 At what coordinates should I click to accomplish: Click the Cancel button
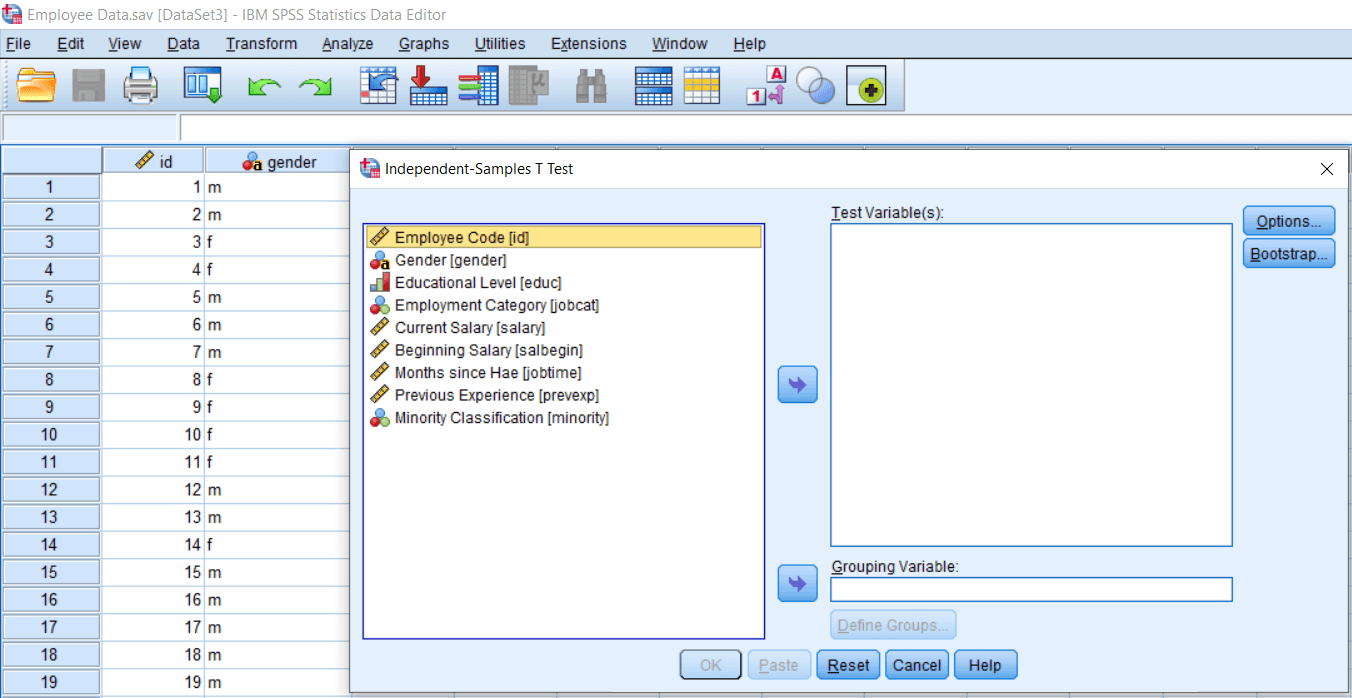(x=917, y=665)
